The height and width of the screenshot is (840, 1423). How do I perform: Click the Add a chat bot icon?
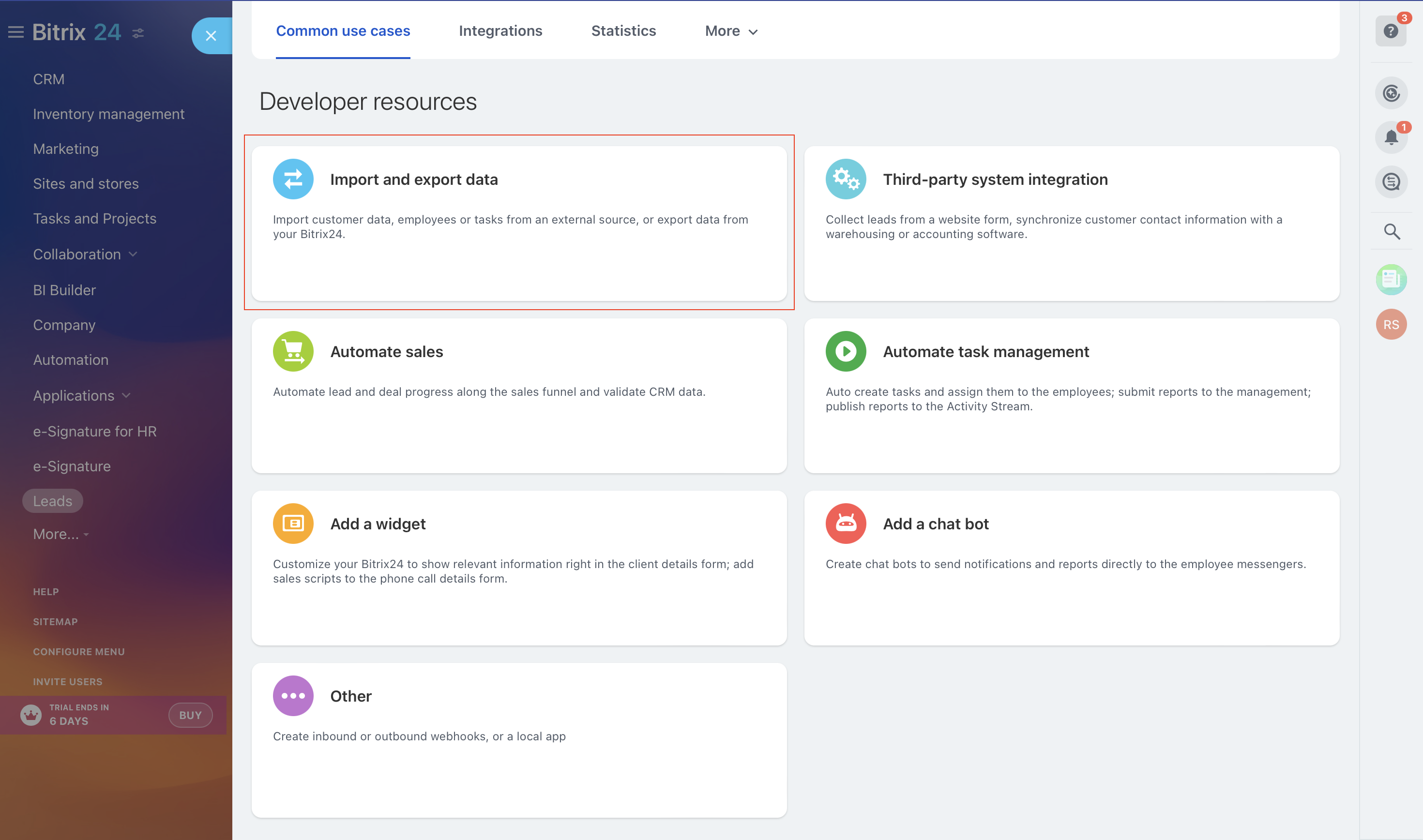pyautogui.click(x=846, y=523)
